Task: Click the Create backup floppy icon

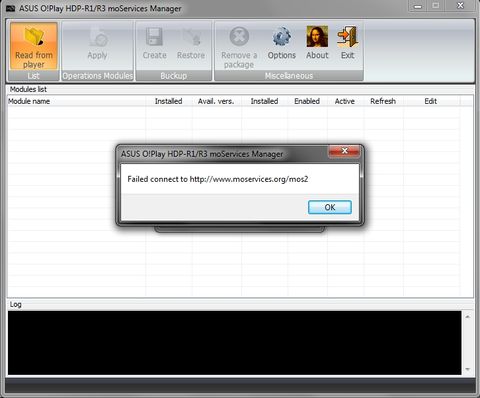Action: pos(154,37)
